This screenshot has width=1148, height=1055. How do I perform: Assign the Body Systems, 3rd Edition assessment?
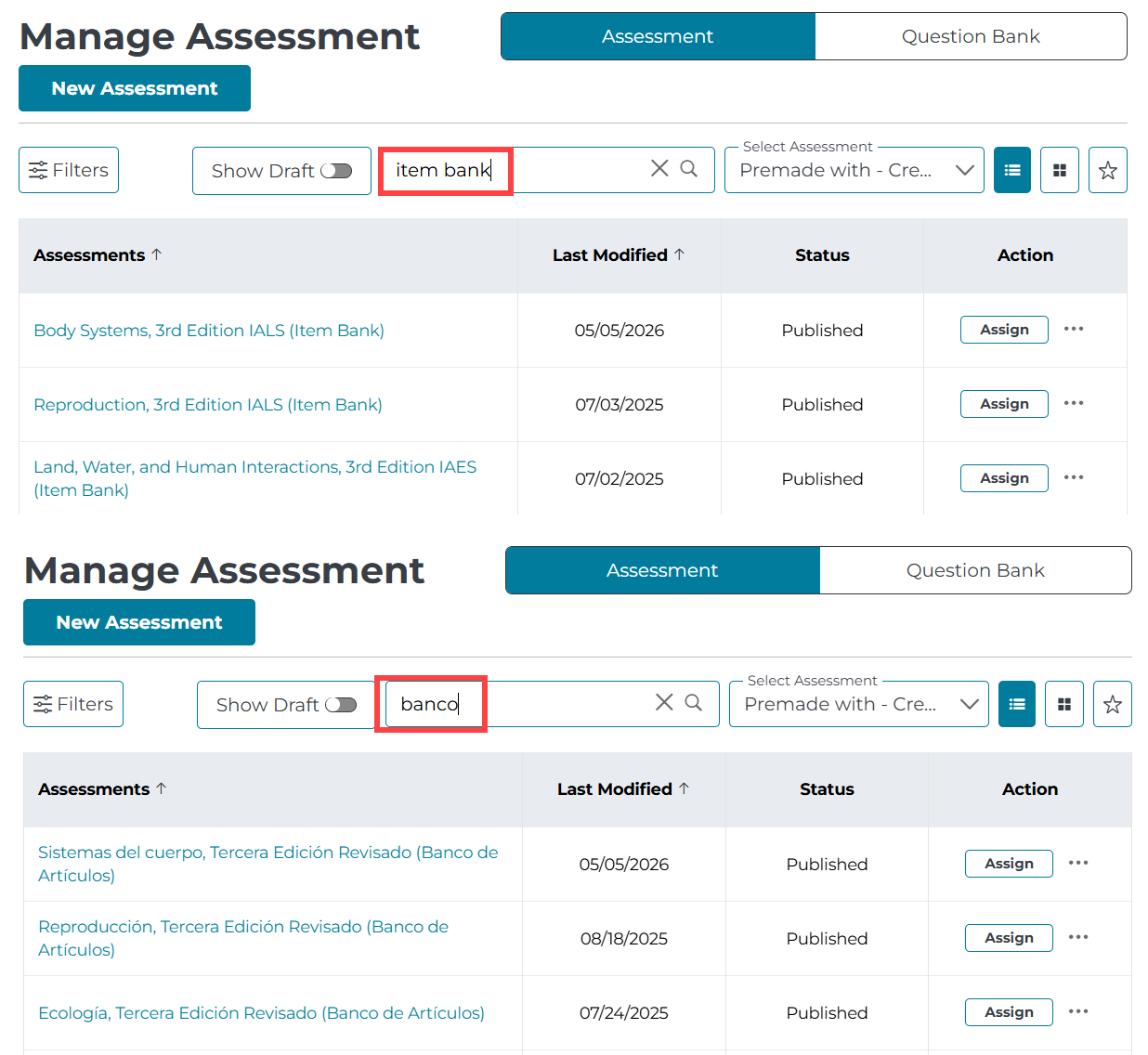coord(1004,330)
